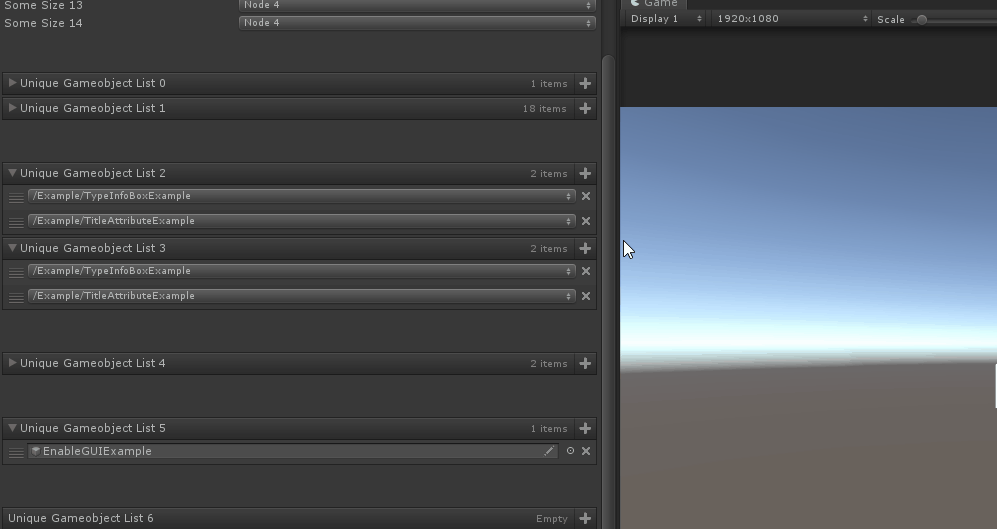
Task: Remove TypeInfoBoxExample from Unique Gameobject List 2
Action: tap(586, 196)
